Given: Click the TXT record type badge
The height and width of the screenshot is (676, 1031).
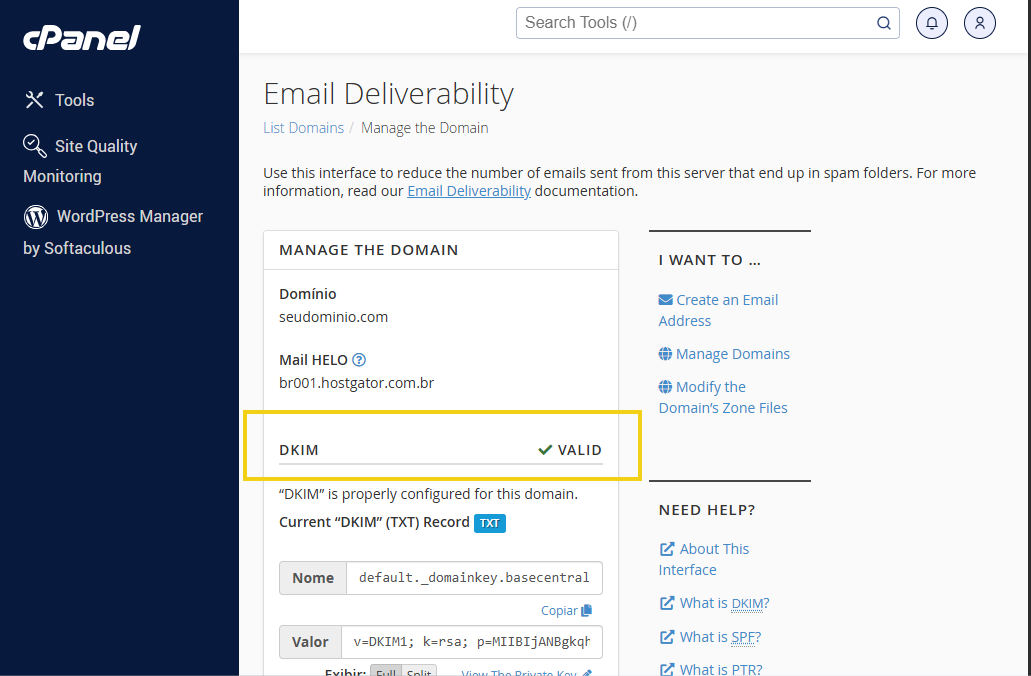Looking at the screenshot, I should click(x=489, y=523).
